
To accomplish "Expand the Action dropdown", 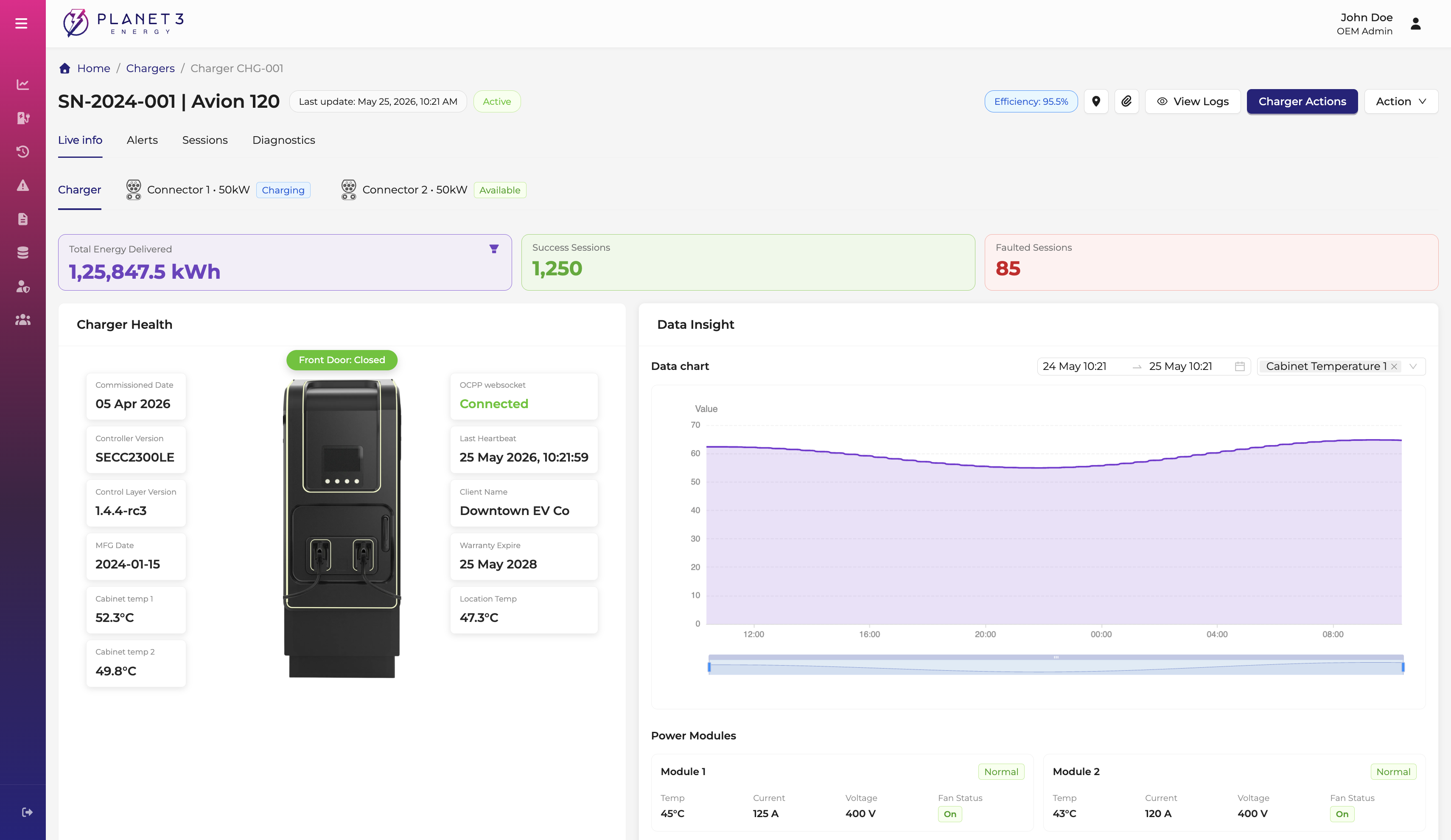I will 1401,101.
